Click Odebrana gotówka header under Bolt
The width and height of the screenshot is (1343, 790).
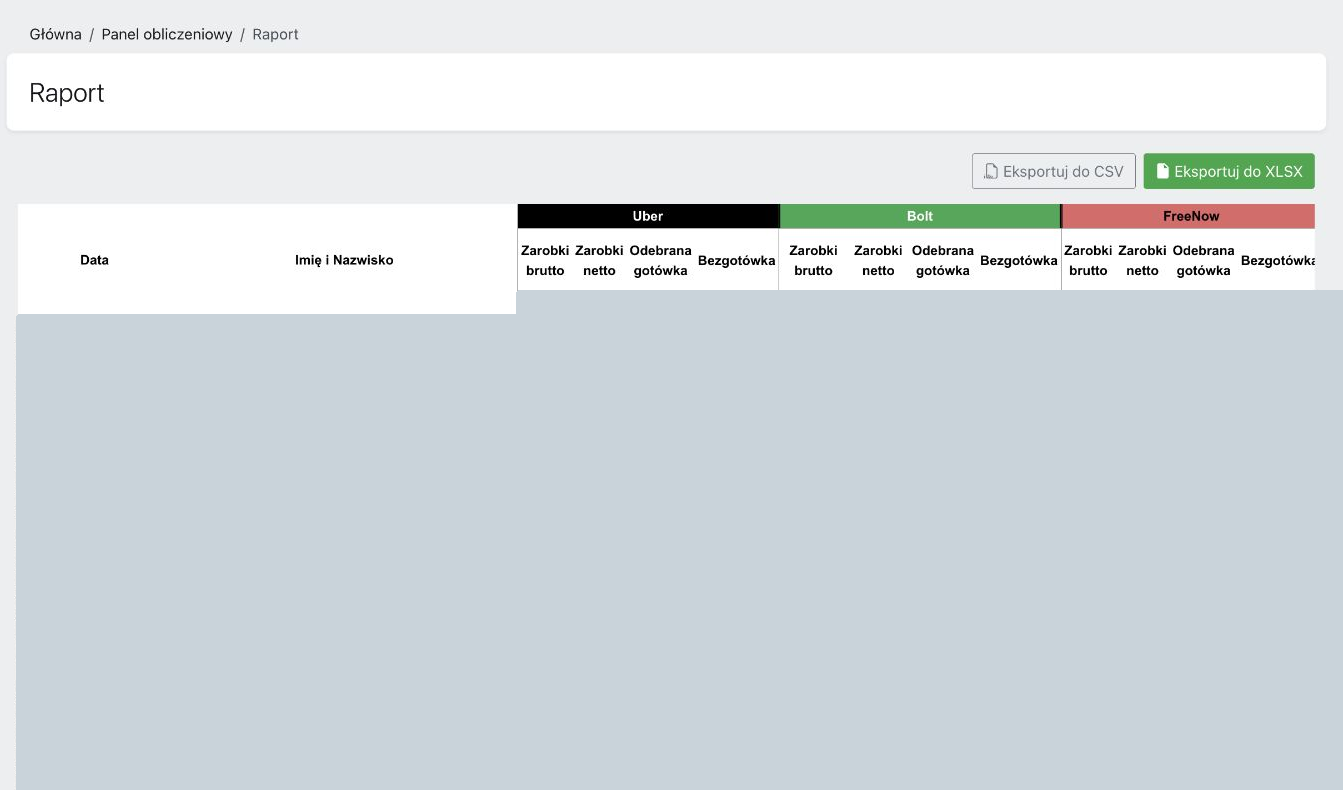[x=943, y=260]
